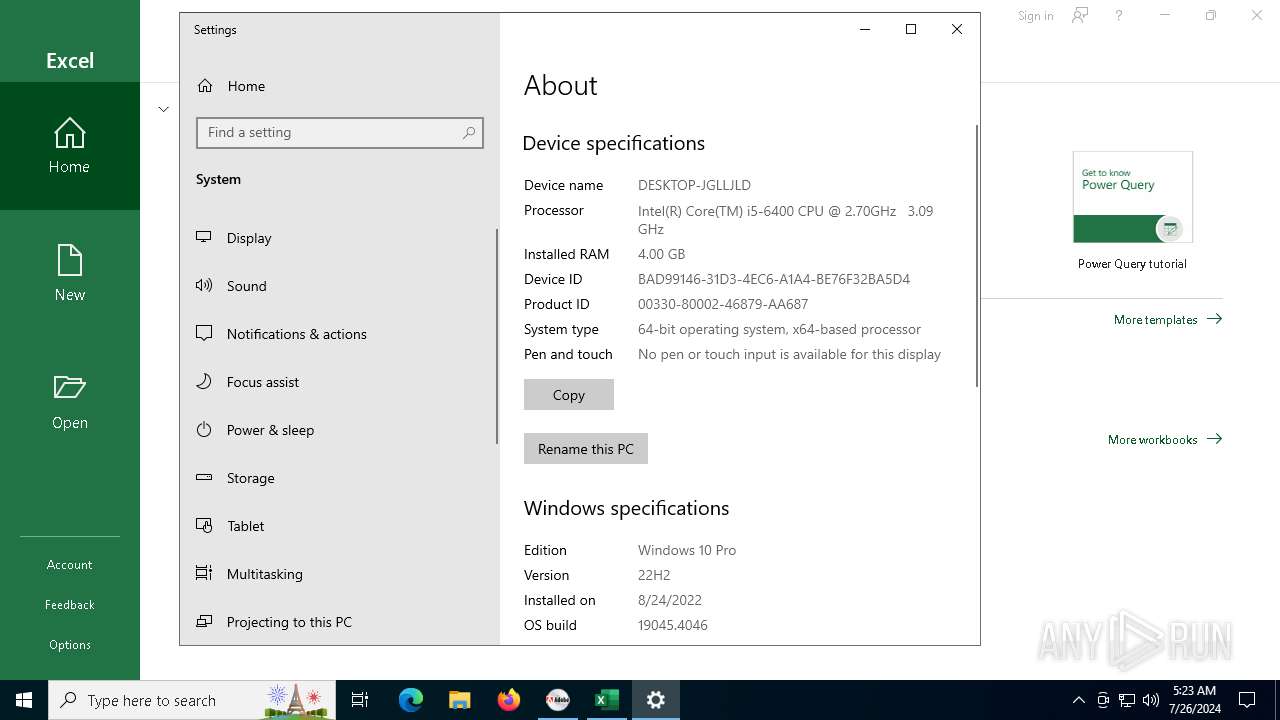
Task: Click the network tray icon
Action: click(1127, 700)
